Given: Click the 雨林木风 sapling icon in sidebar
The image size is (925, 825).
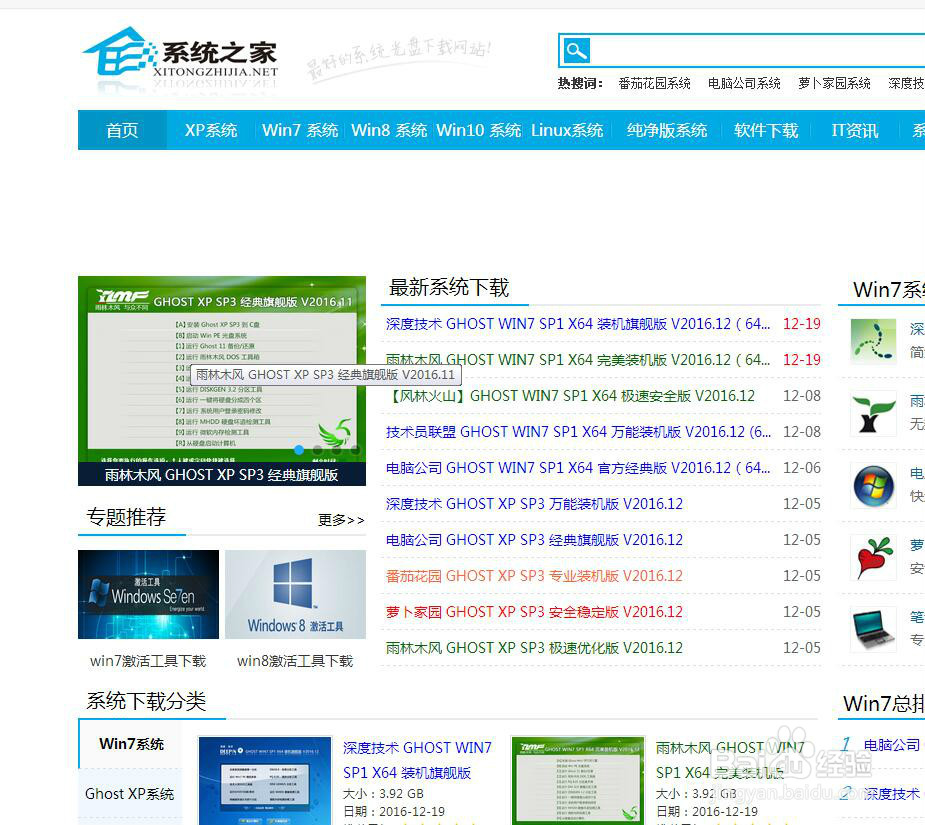Looking at the screenshot, I should click(x=873, y=411).
